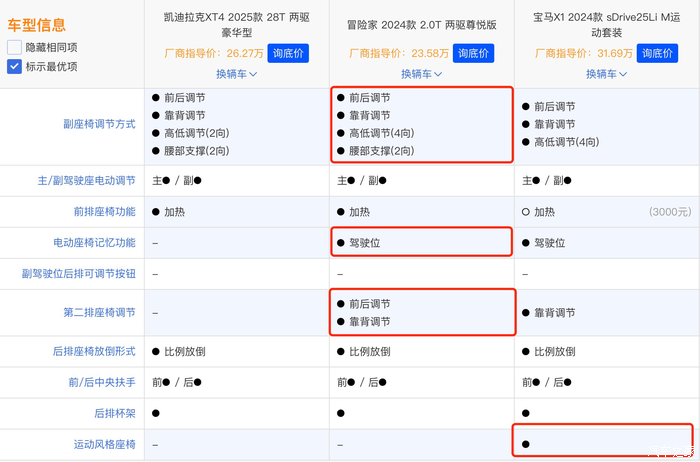Click the 后排座椅放倒形式 row label
Screen dimensions: 700x462
[x=94, y=351]
